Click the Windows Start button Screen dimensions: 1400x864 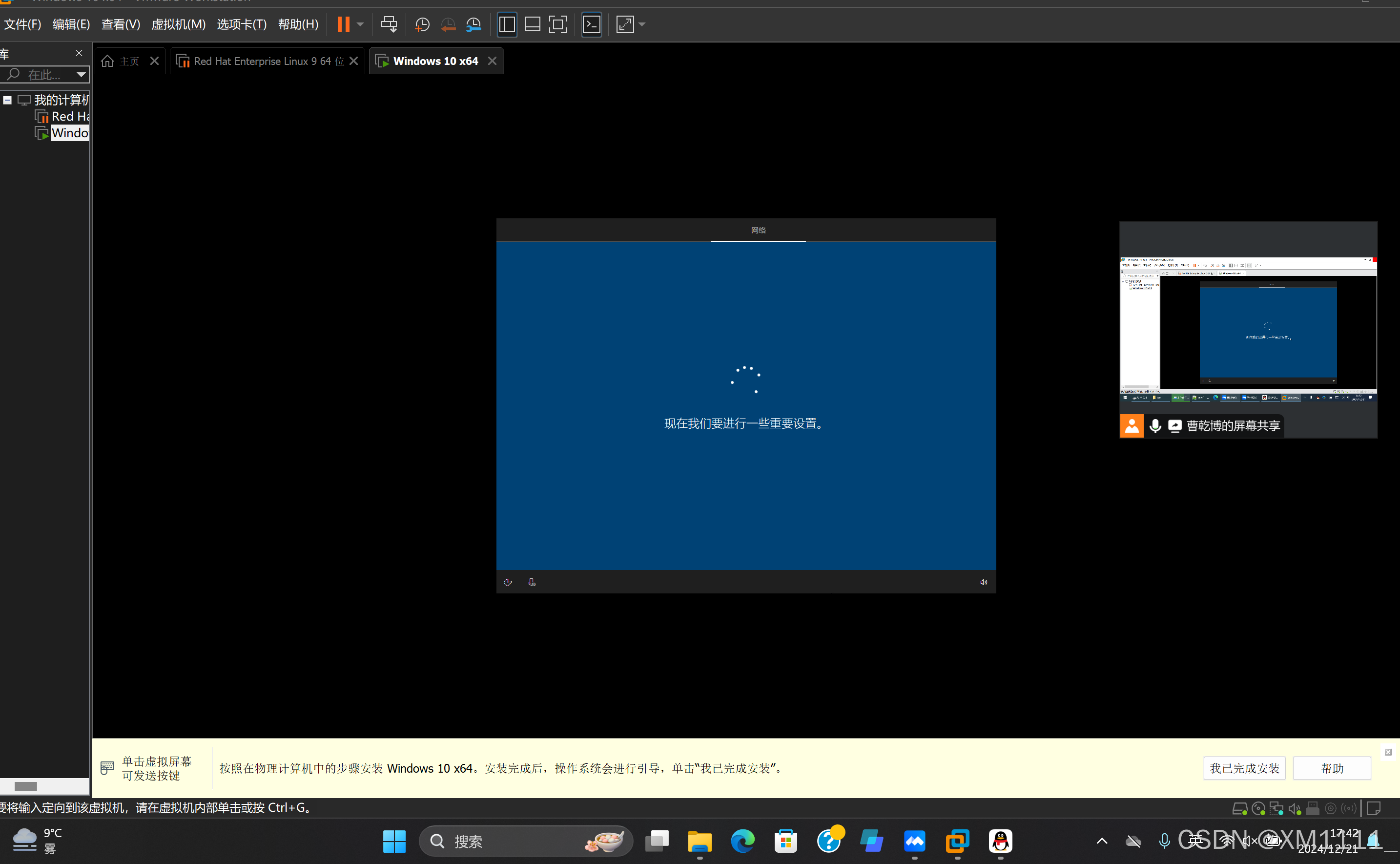pyautogui.click(x=394, y=841)
